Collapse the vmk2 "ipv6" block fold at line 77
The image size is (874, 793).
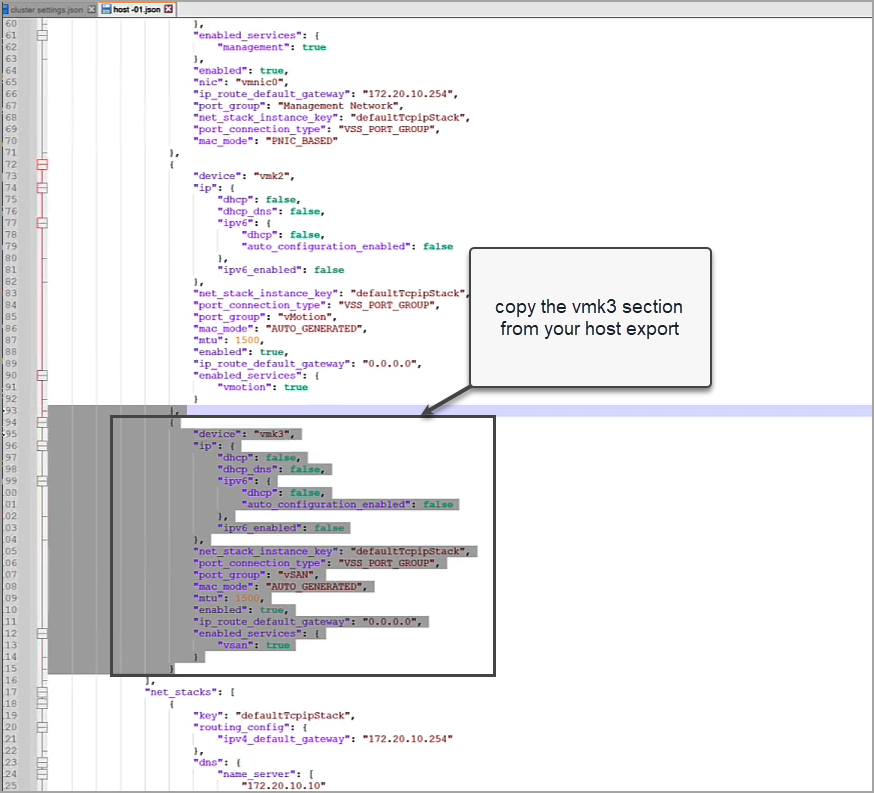42,223
